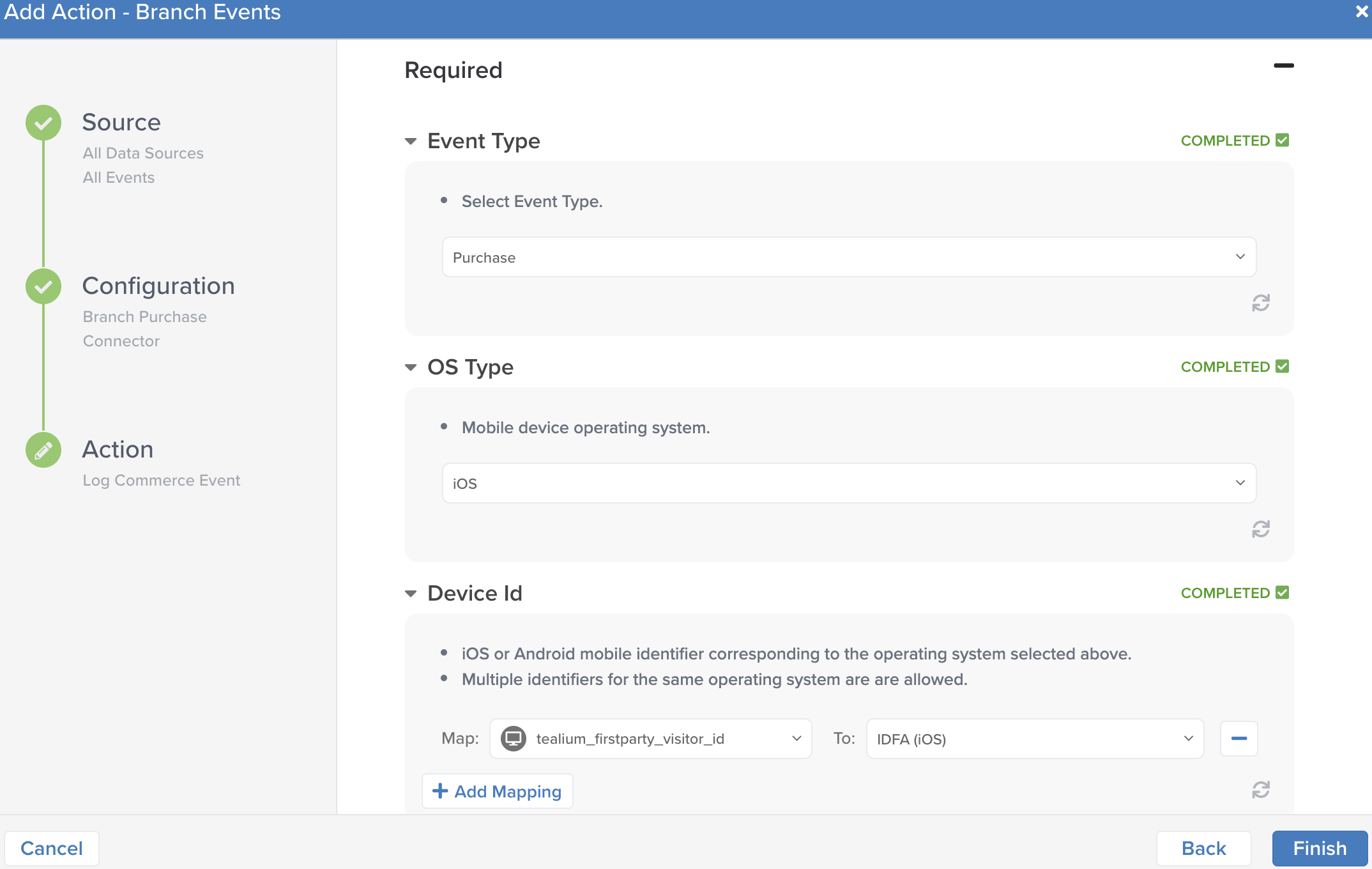
Task: Click the 'Select Event Type.' instruction text
Action: pos(532,201)
